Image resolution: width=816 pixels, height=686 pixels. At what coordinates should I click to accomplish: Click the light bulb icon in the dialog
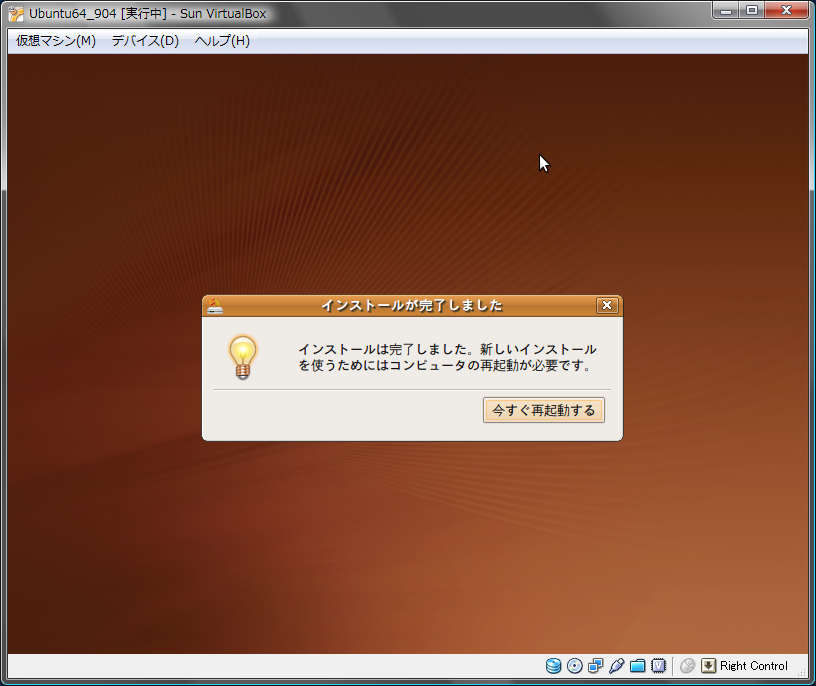(243, 358)
